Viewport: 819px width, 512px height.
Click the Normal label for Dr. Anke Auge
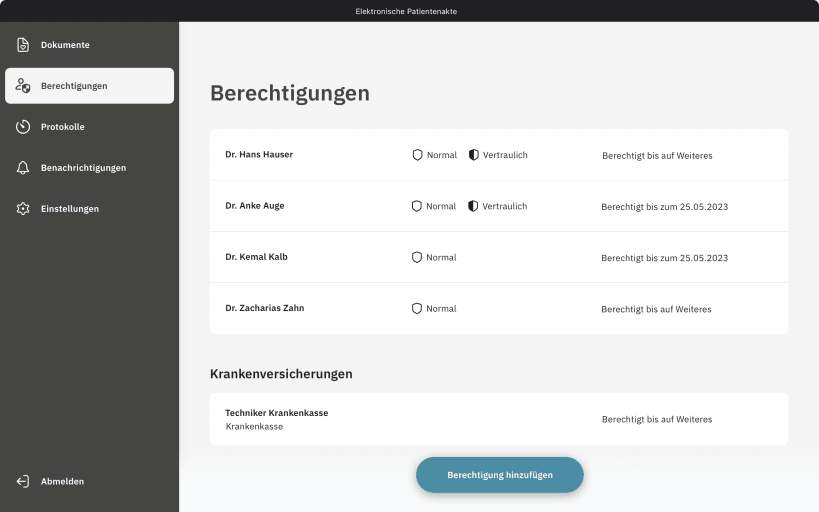pos(441,206)
